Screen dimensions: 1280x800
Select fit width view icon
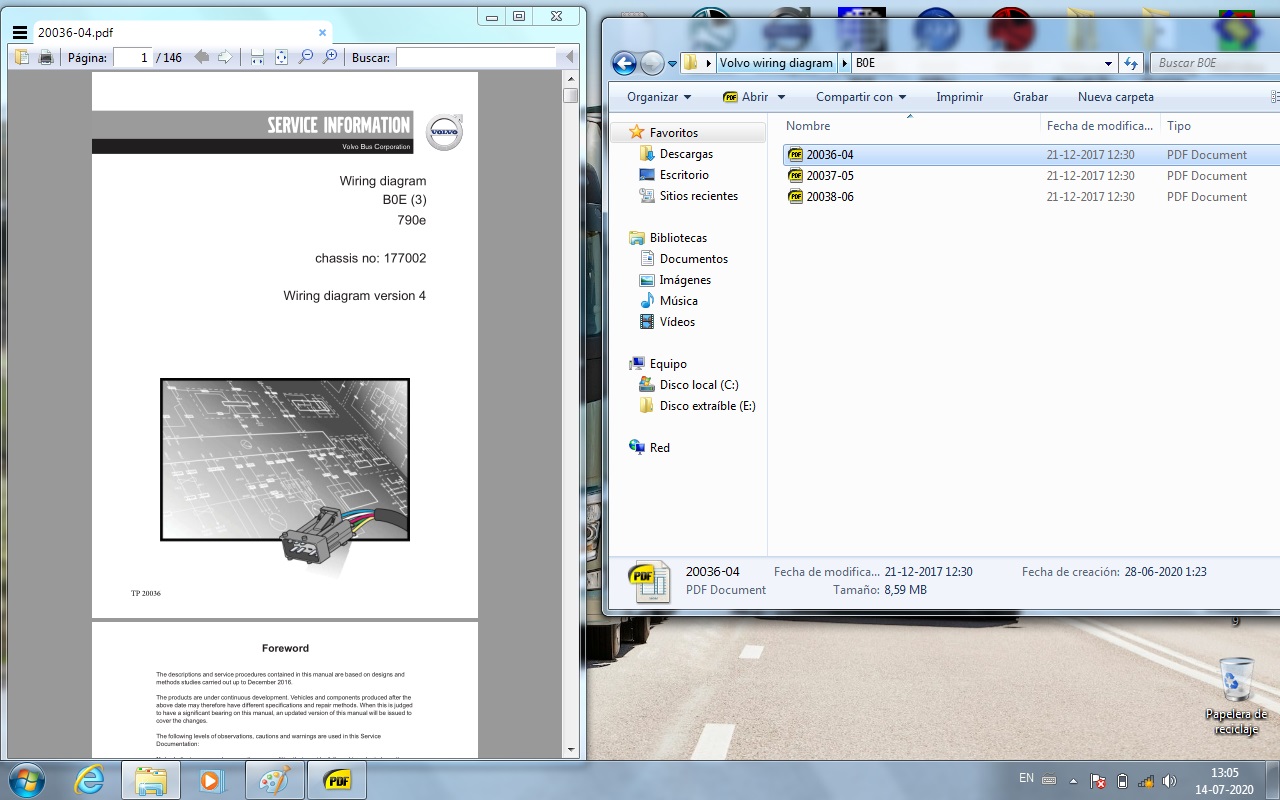(257, 58)
